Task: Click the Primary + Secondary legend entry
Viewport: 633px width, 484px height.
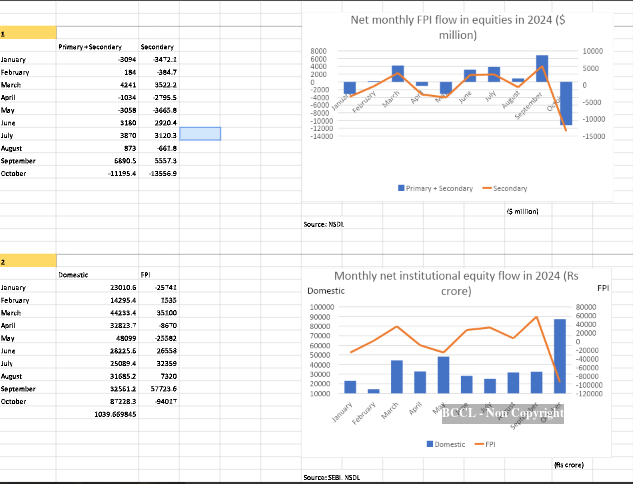Action: [x=435, y=189]
